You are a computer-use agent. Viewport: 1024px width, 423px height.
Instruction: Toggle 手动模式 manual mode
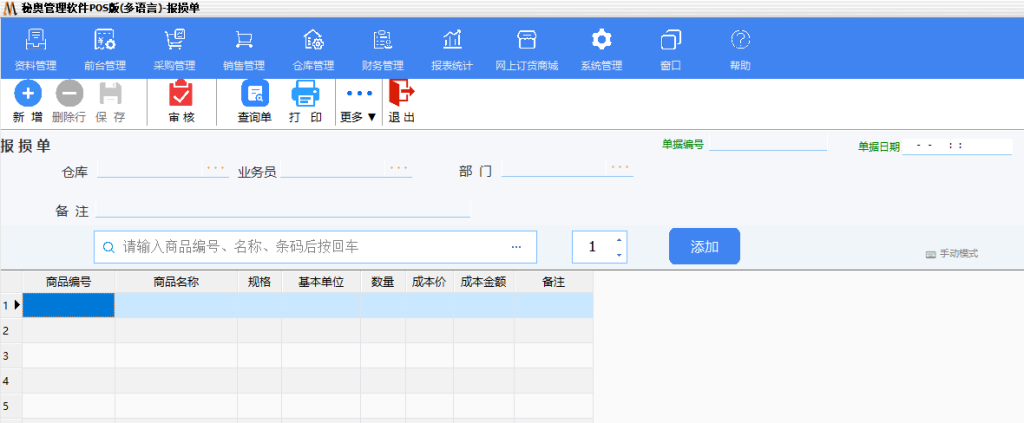[951, 254]
